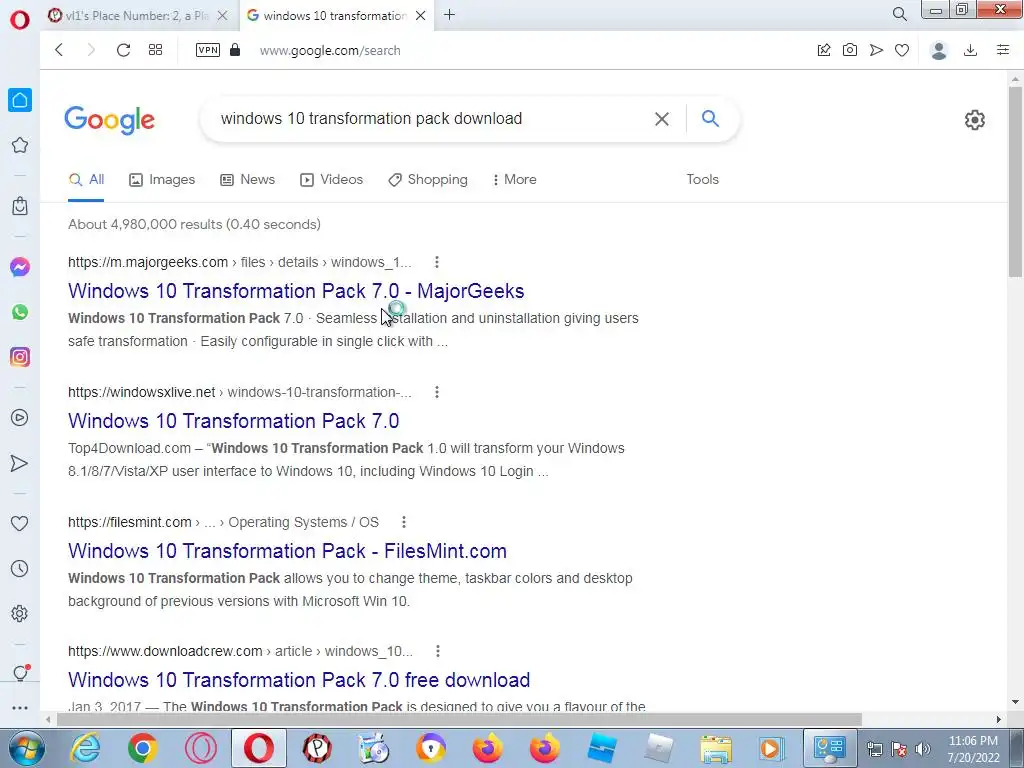This screenshot has height=768, width=1024.
Task: Open Bookmarks star in the sidebar
Action: tap(20, 145)
